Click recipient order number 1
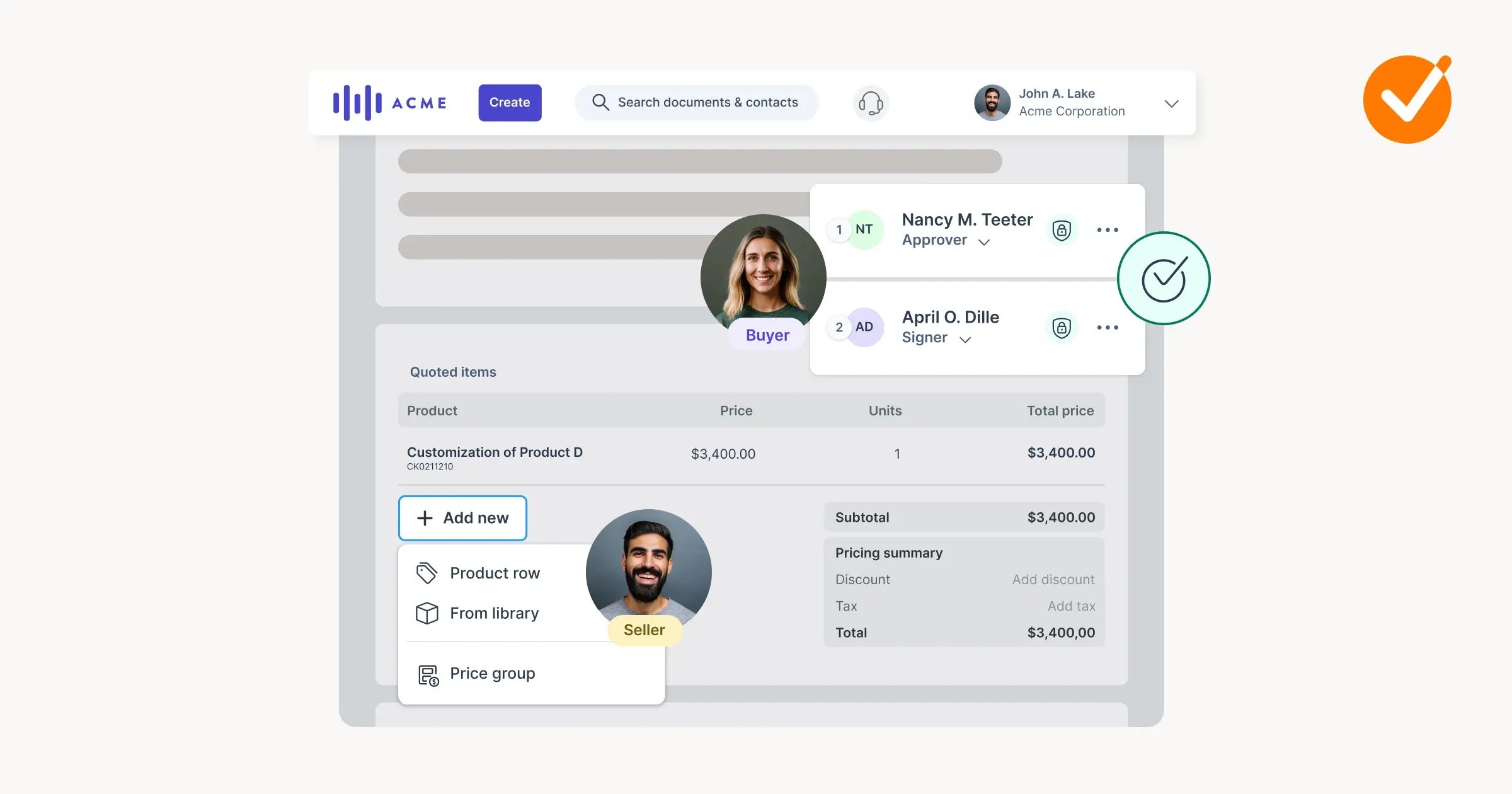Viewport: 1512px width, 794px height. point(839,230)
